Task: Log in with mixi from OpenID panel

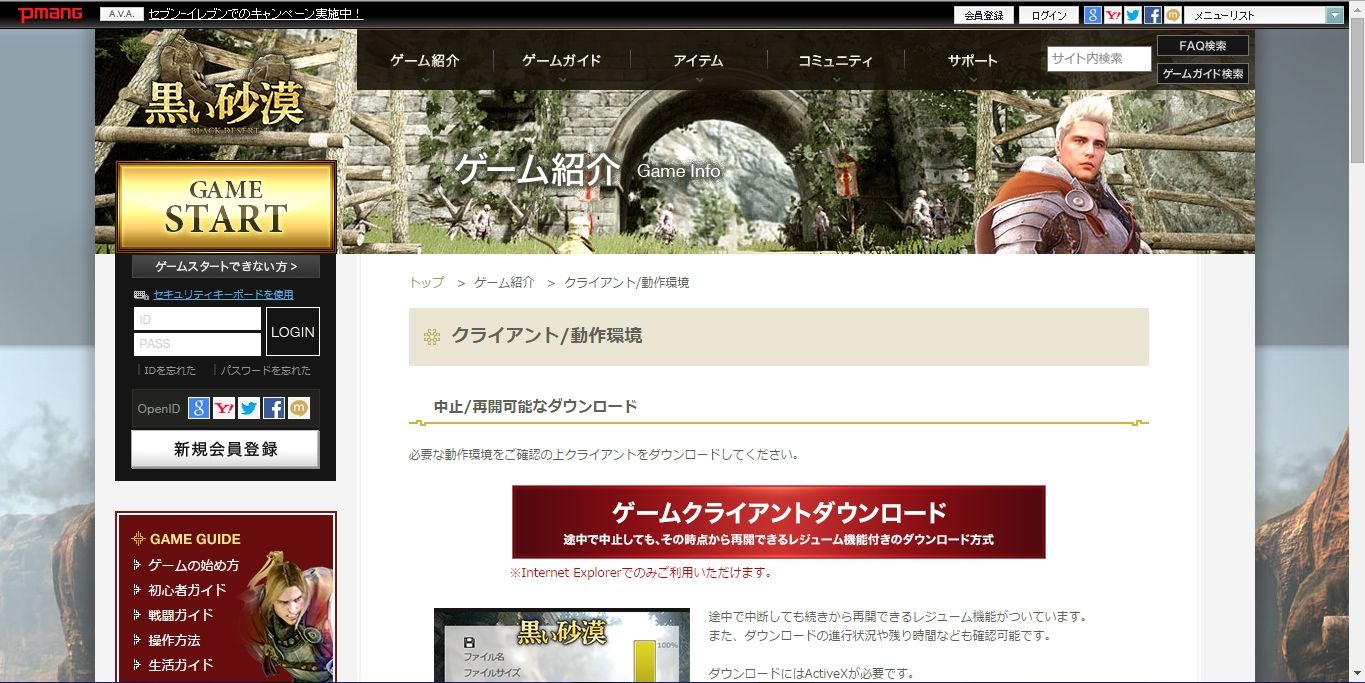Action: [x=299, y=408]
